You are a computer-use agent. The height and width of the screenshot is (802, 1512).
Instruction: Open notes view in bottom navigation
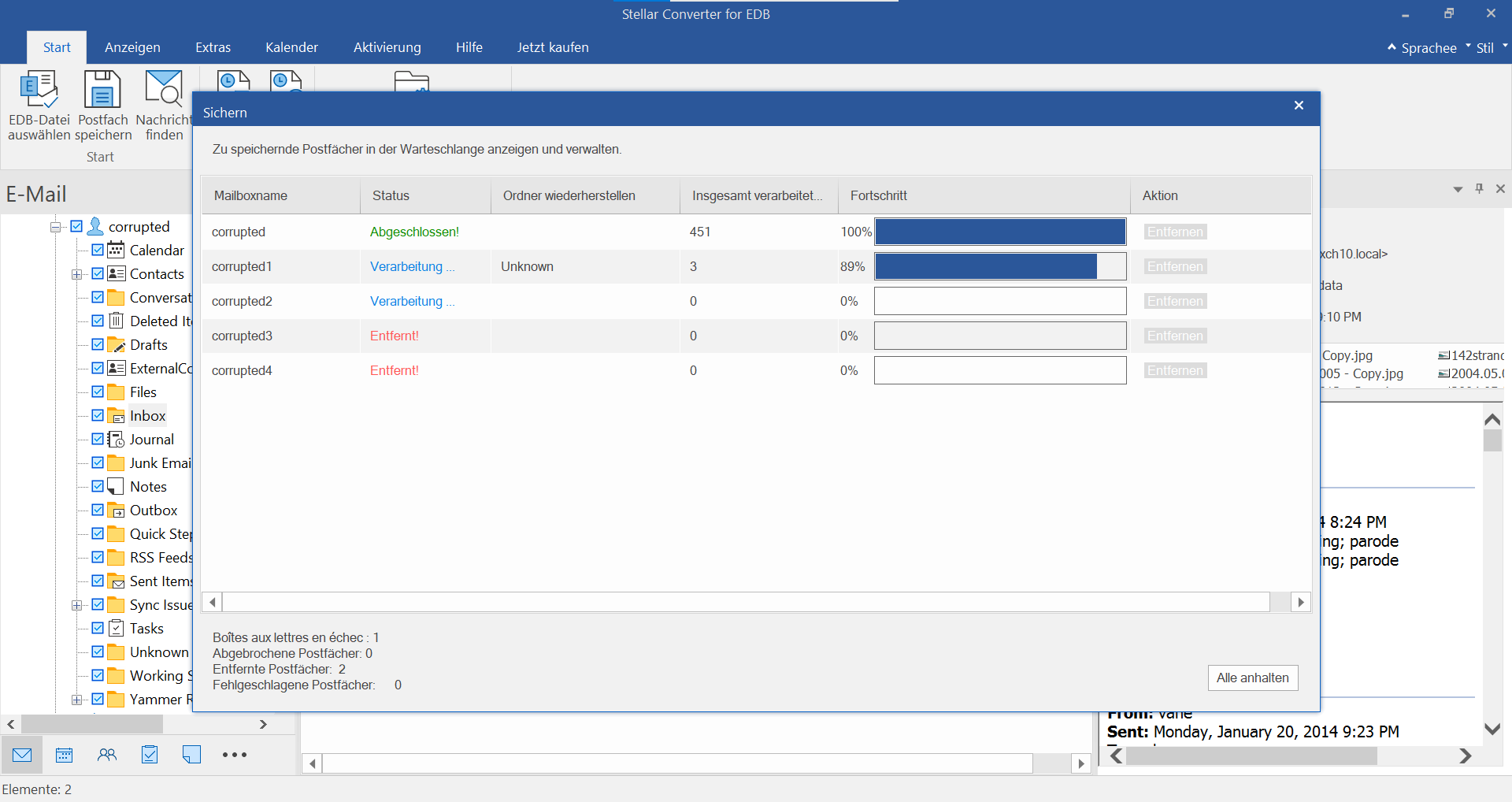pos(191,755)
